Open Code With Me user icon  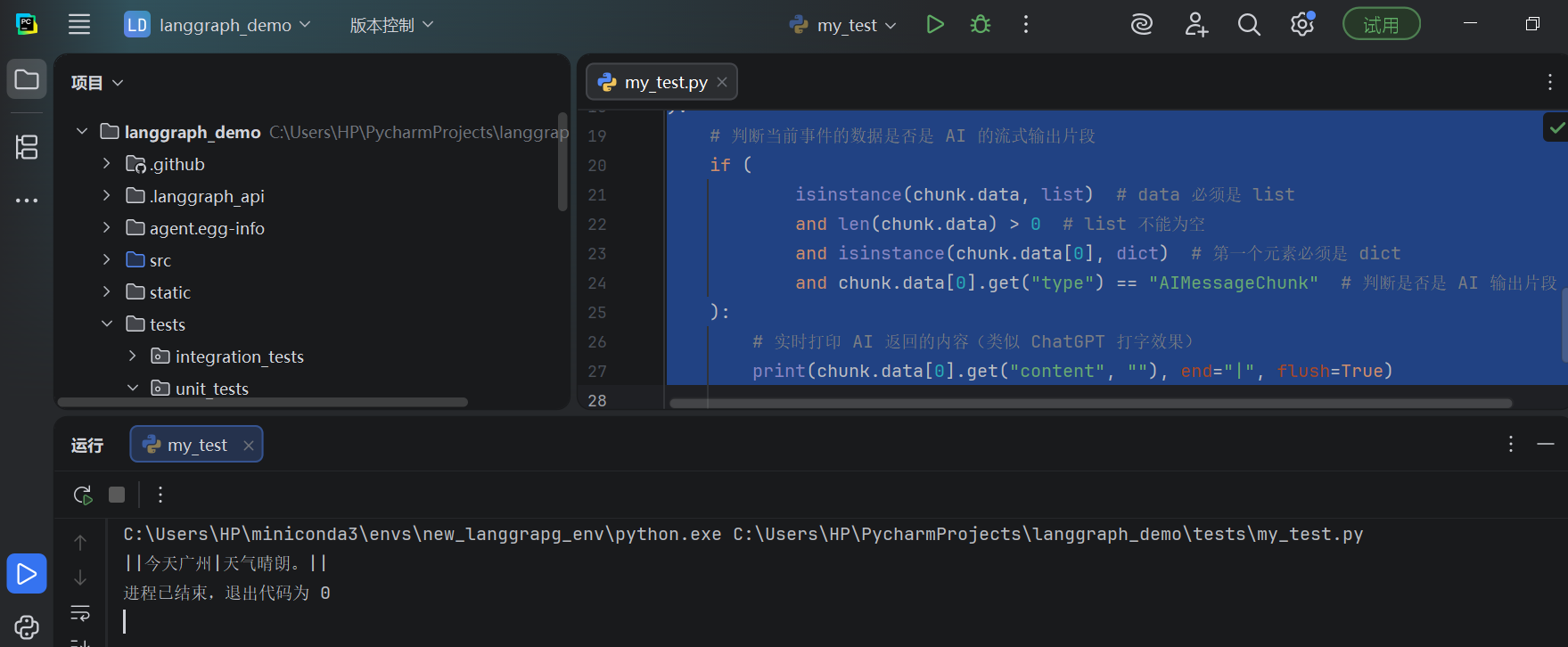pyautogui.click(x=1196, y=25)
